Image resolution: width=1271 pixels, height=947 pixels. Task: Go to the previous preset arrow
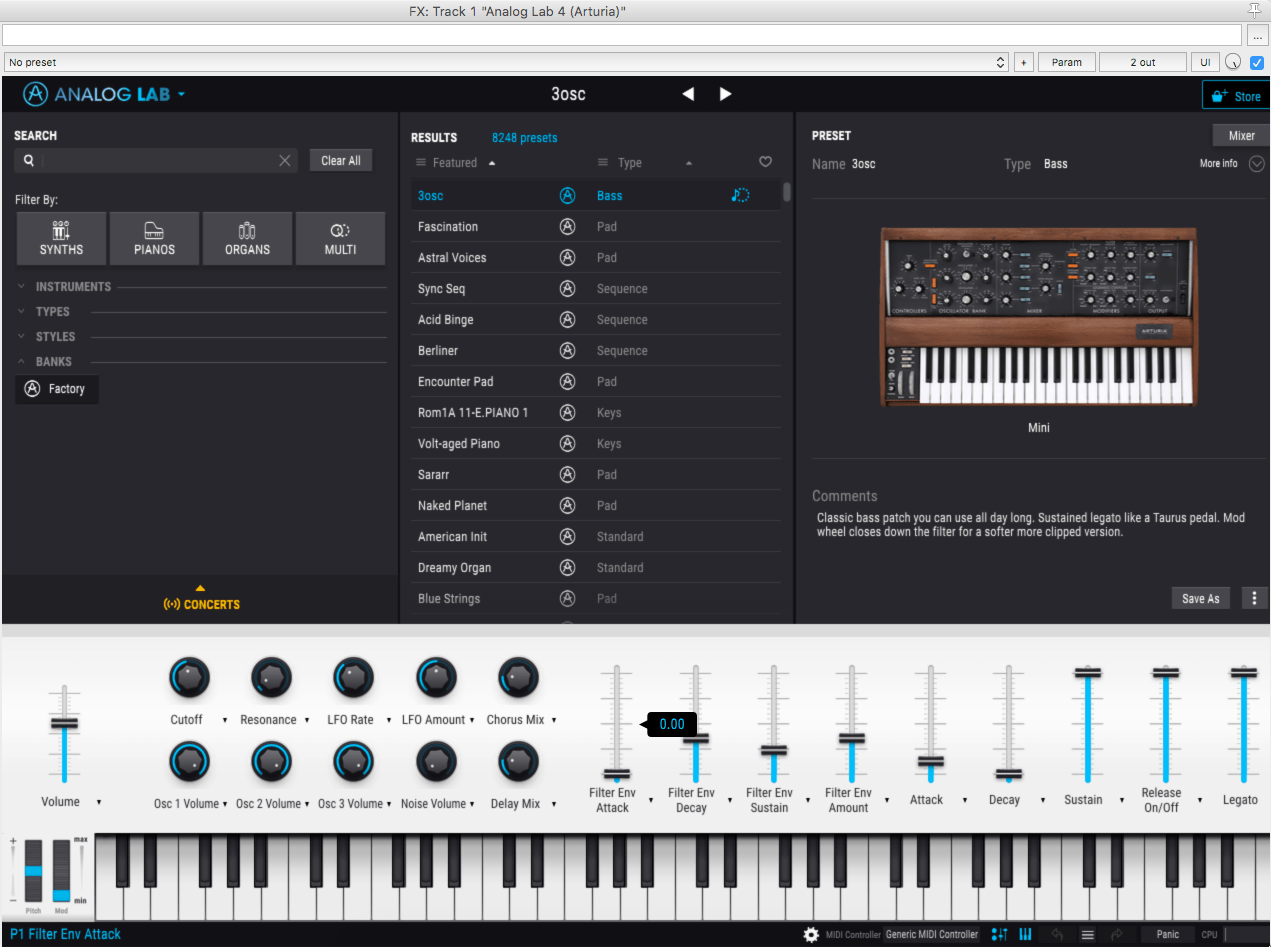(688, 94)
